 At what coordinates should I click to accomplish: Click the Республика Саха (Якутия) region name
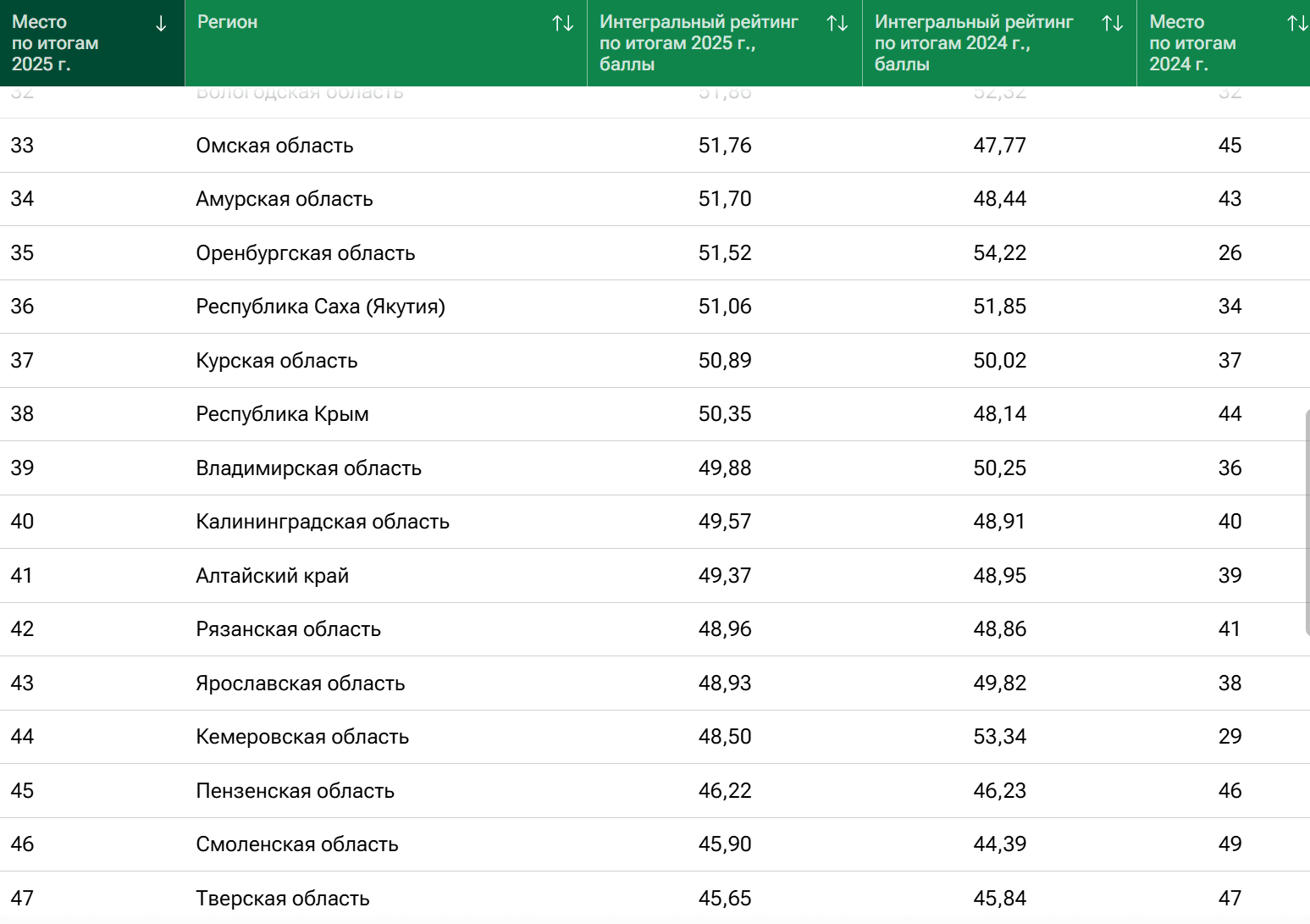(x=320, y=307)
